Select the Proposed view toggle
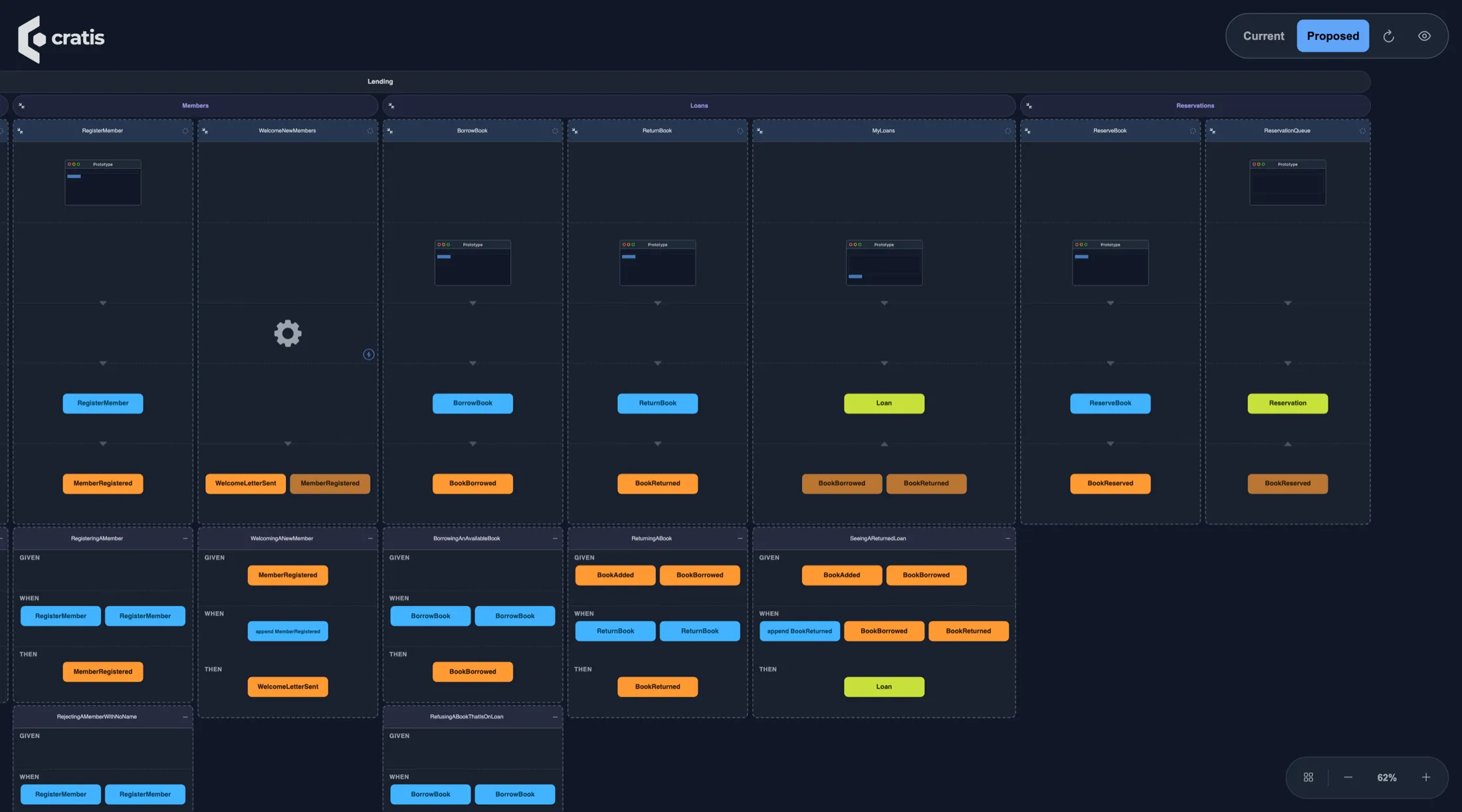1462x812 pixels. (1332, 37)
